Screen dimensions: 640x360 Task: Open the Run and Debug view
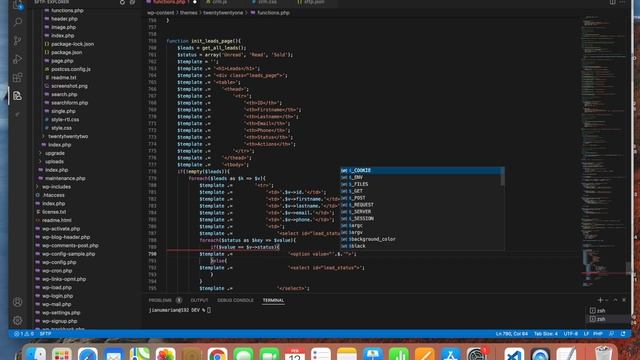click(x=18, y=59)
